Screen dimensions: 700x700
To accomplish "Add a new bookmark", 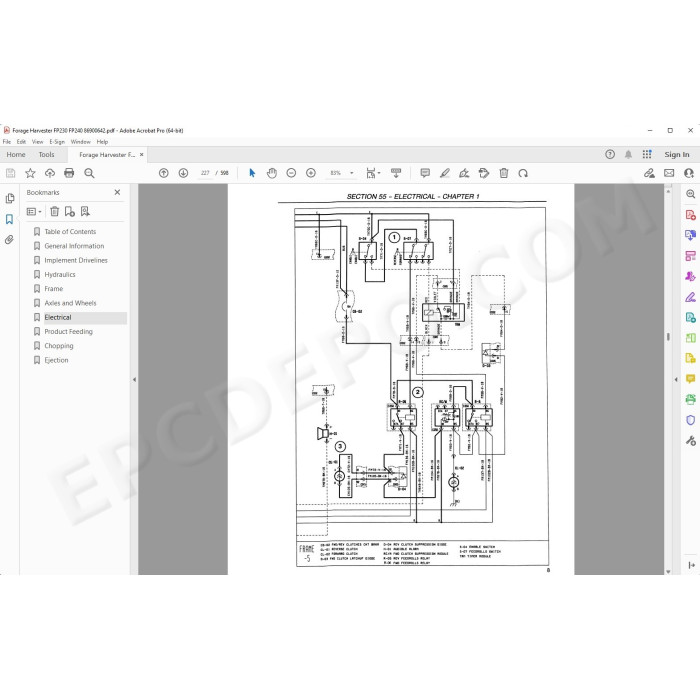I will (70, 212).
